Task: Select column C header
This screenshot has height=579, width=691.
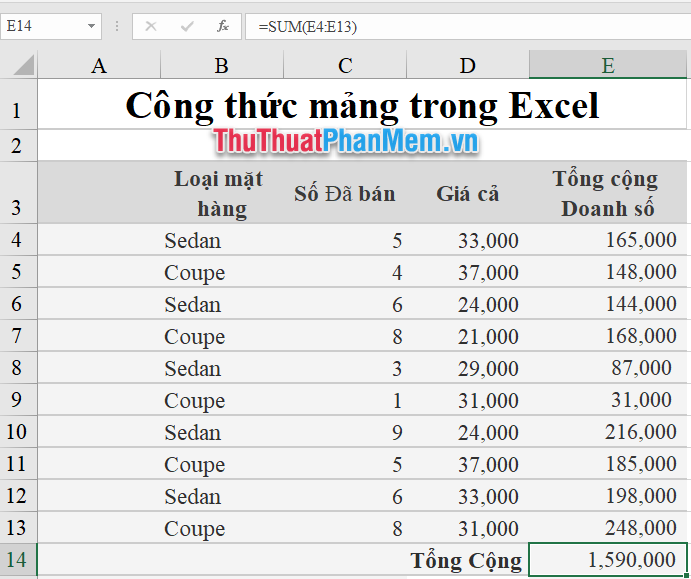Action: [345, 66]
